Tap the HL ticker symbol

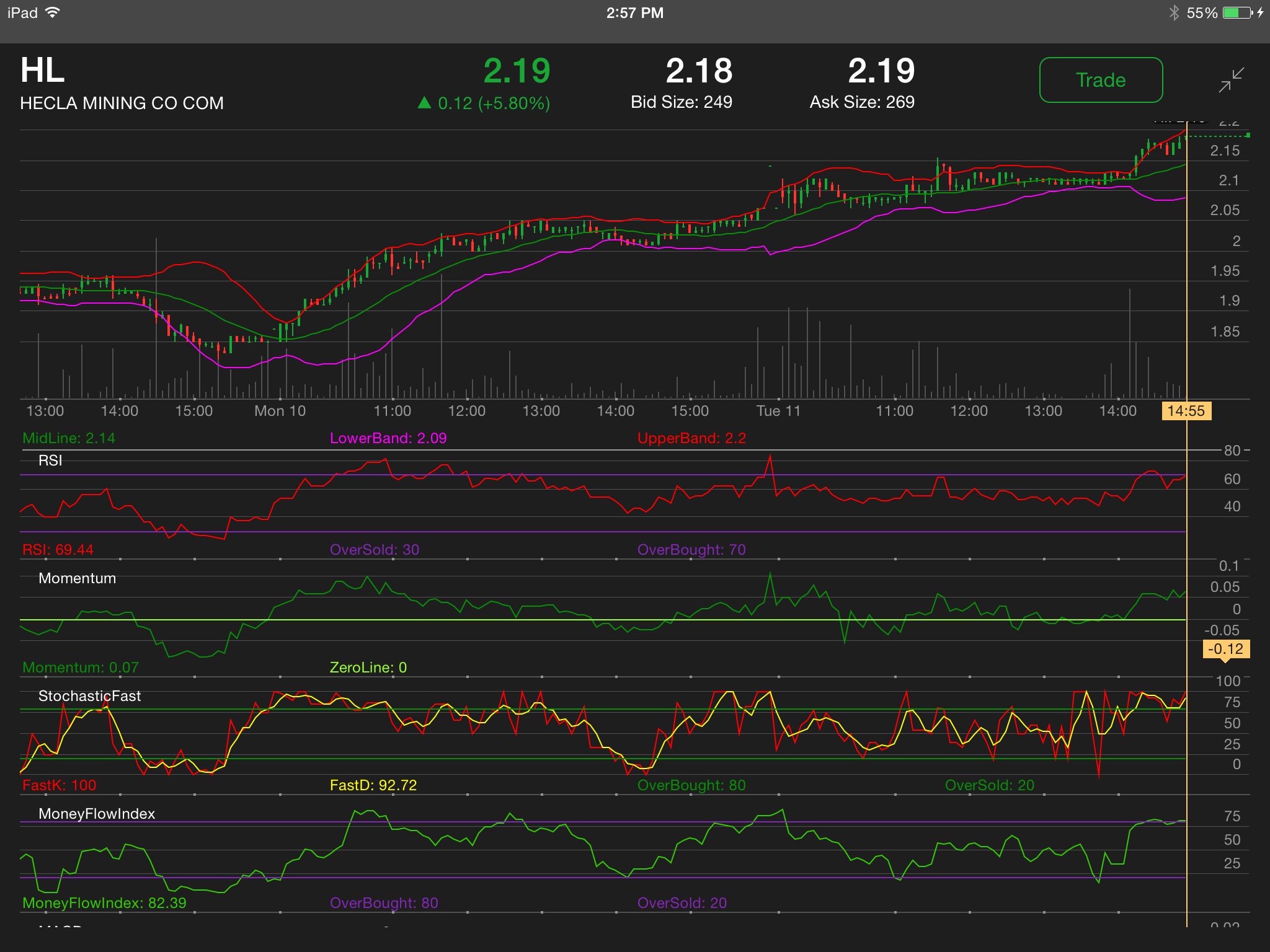(x=42, y=71)
